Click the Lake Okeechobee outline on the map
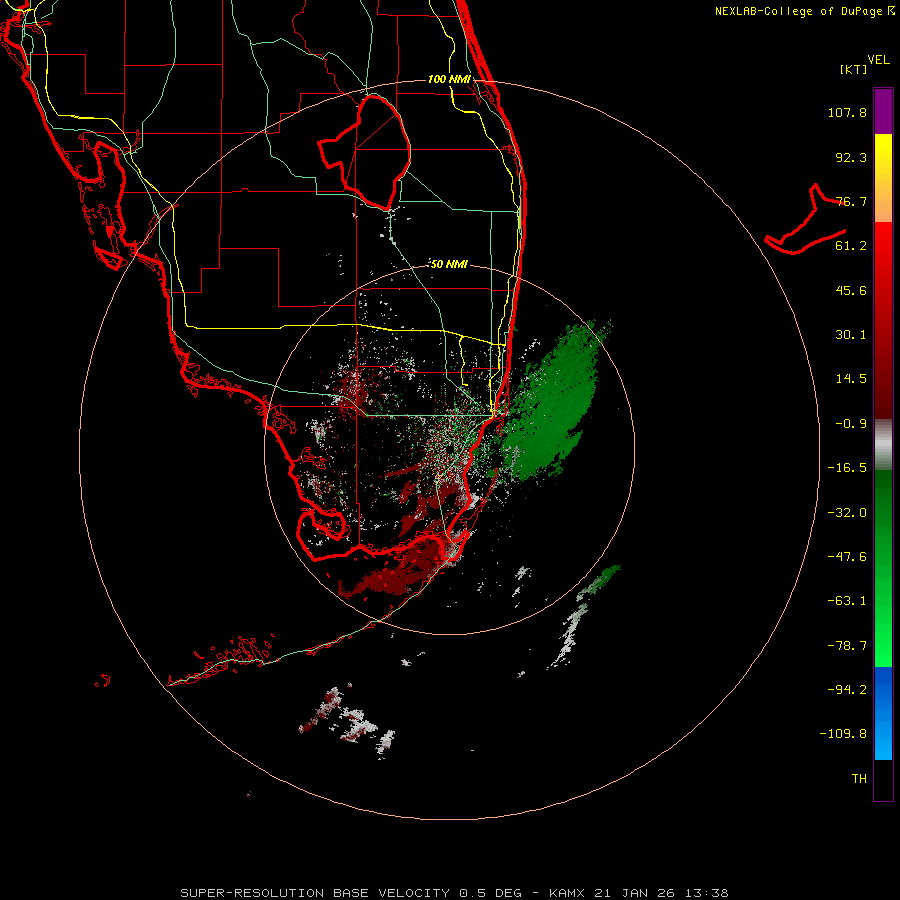Image resolution: width=900 pixels, height=900 pixels. point(365,152)
